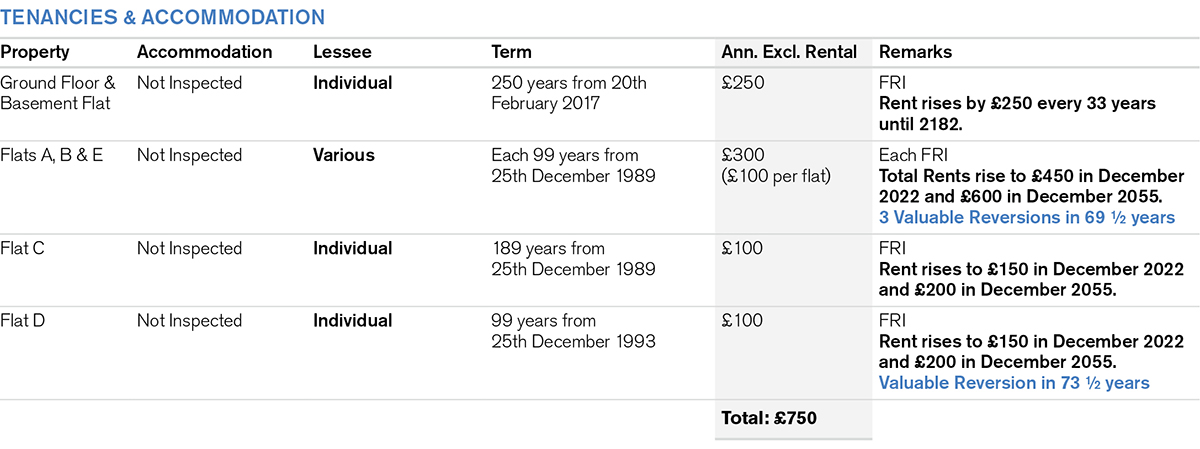Click the Property column header

tap(35, 52)
